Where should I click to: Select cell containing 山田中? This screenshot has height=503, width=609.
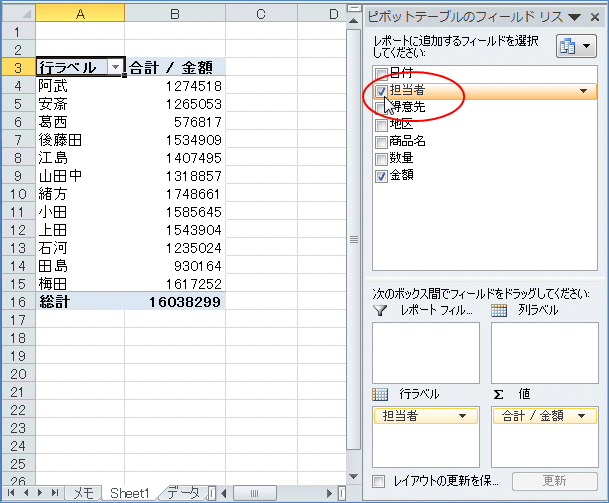click(x=80, y=176)
